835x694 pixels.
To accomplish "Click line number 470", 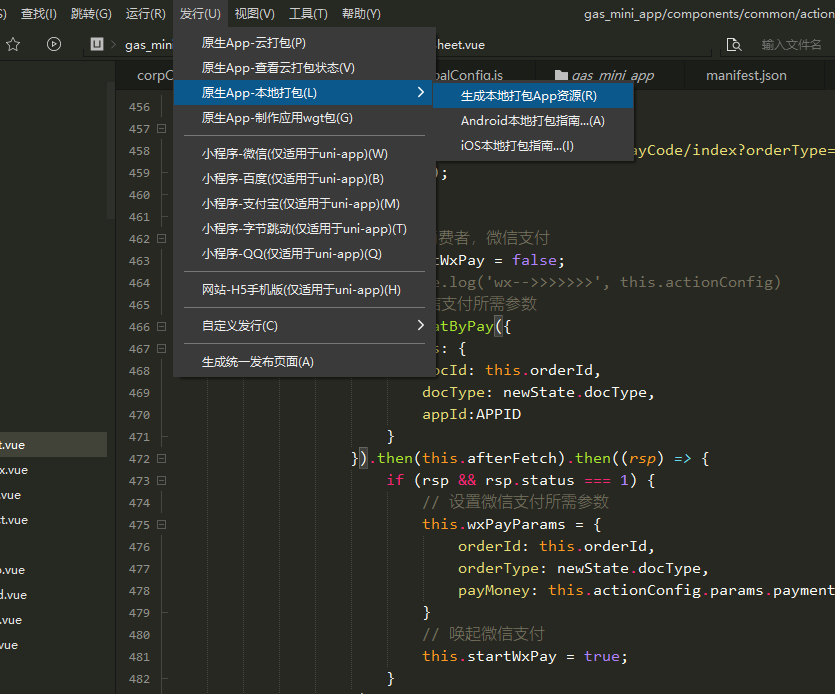I will pos(140,415).
